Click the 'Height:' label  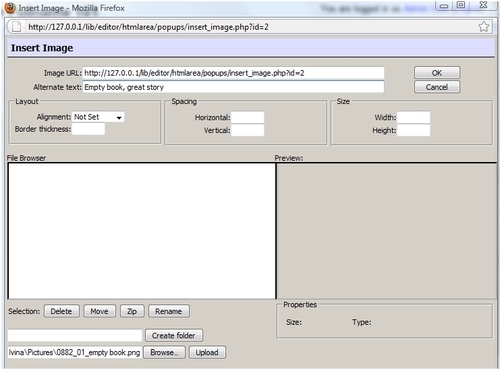(x=384, y=131)
